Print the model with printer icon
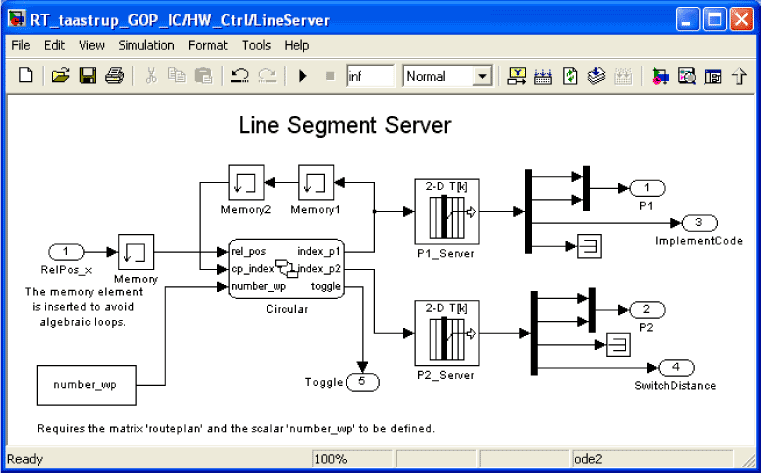Viewport: 761px width, 473px height. coord(115,76)
